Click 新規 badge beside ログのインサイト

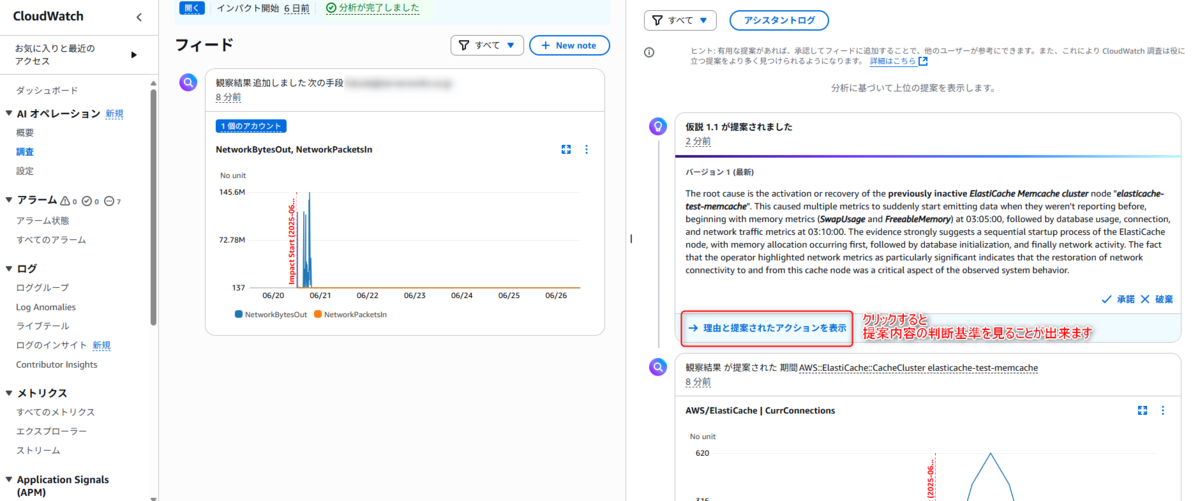102,345
